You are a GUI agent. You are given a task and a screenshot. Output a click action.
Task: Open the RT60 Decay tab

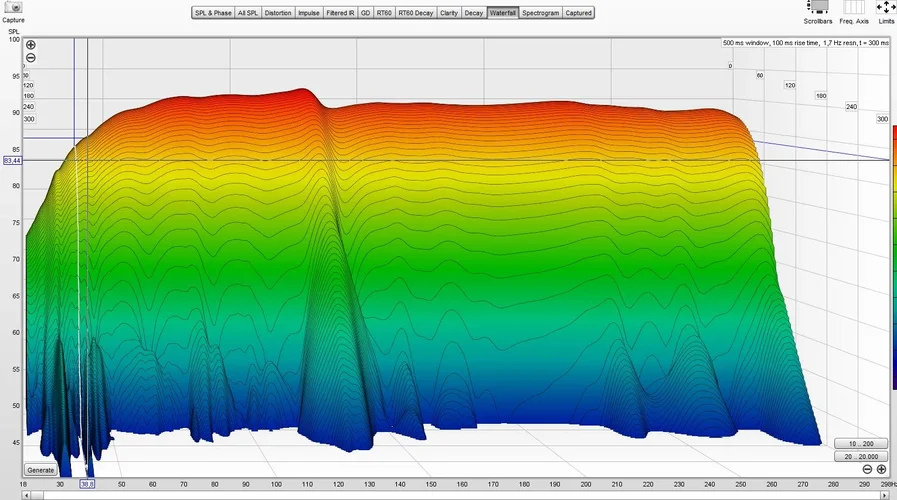pyautogui.click(x=416, y=13)
